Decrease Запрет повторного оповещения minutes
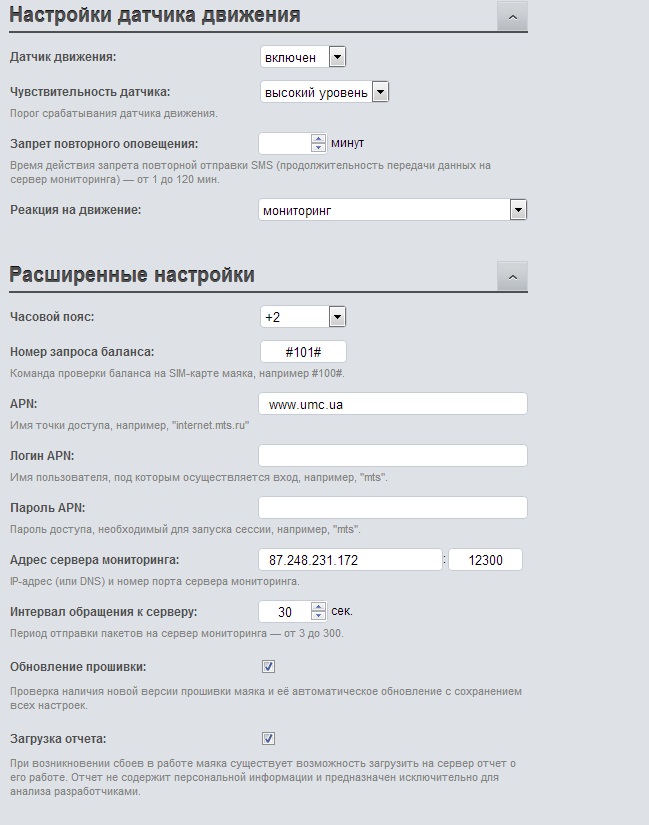 tap(318, 147)
